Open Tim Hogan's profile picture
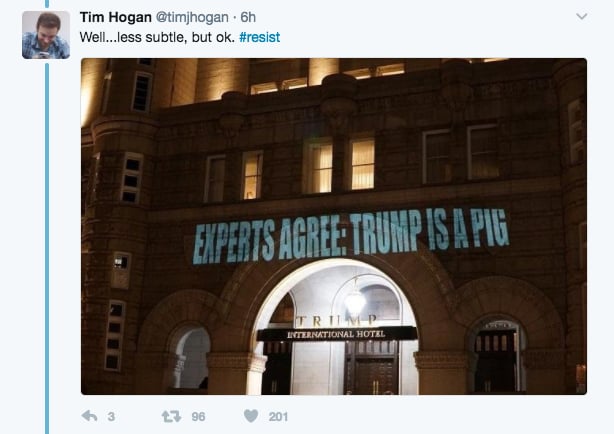Image resolution: width=614 pixels, height=434 pixels. click(46, 35)
